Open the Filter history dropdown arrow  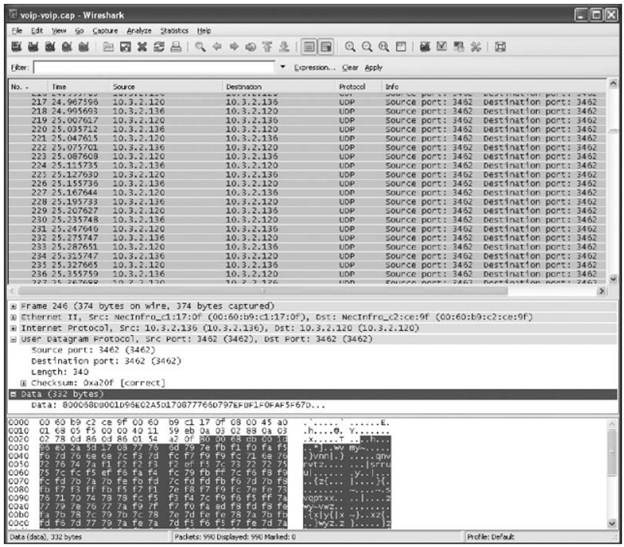(x=281, y=67)
